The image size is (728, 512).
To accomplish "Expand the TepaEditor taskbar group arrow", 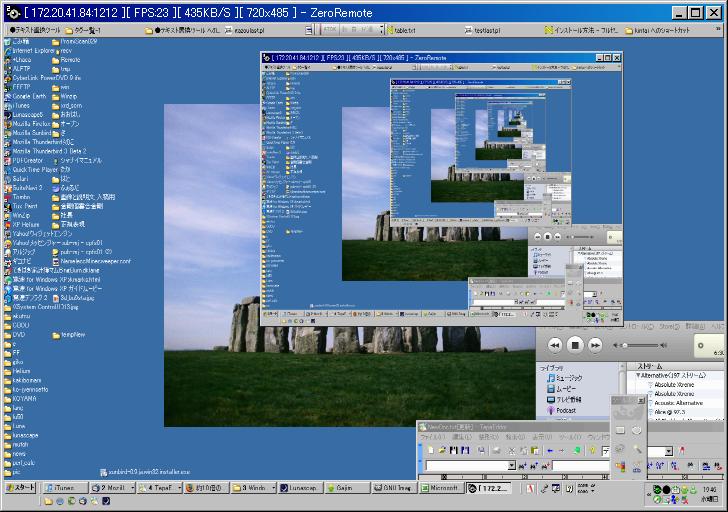I will coord(179,488).
